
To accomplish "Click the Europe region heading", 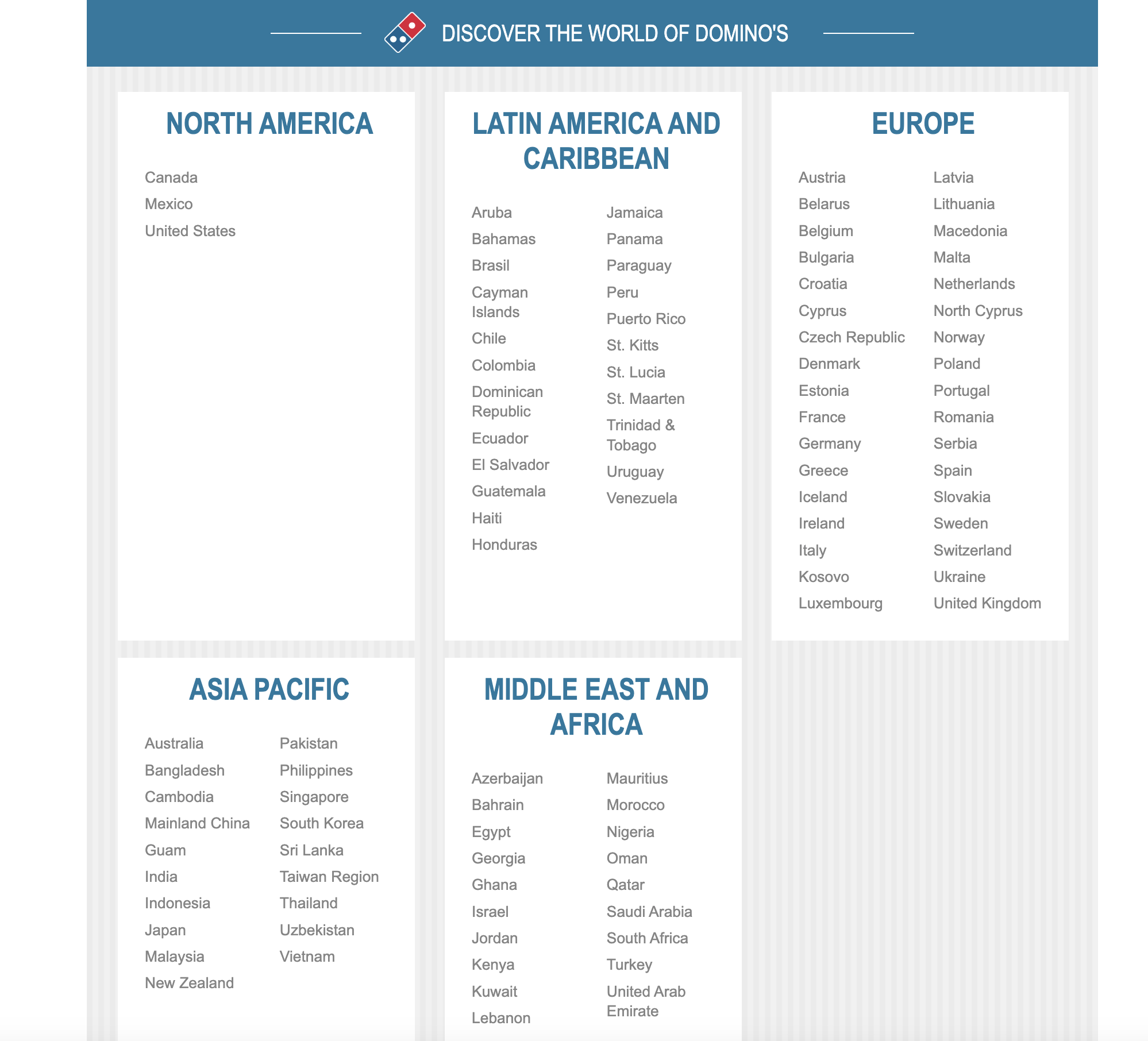I will 922,124.
